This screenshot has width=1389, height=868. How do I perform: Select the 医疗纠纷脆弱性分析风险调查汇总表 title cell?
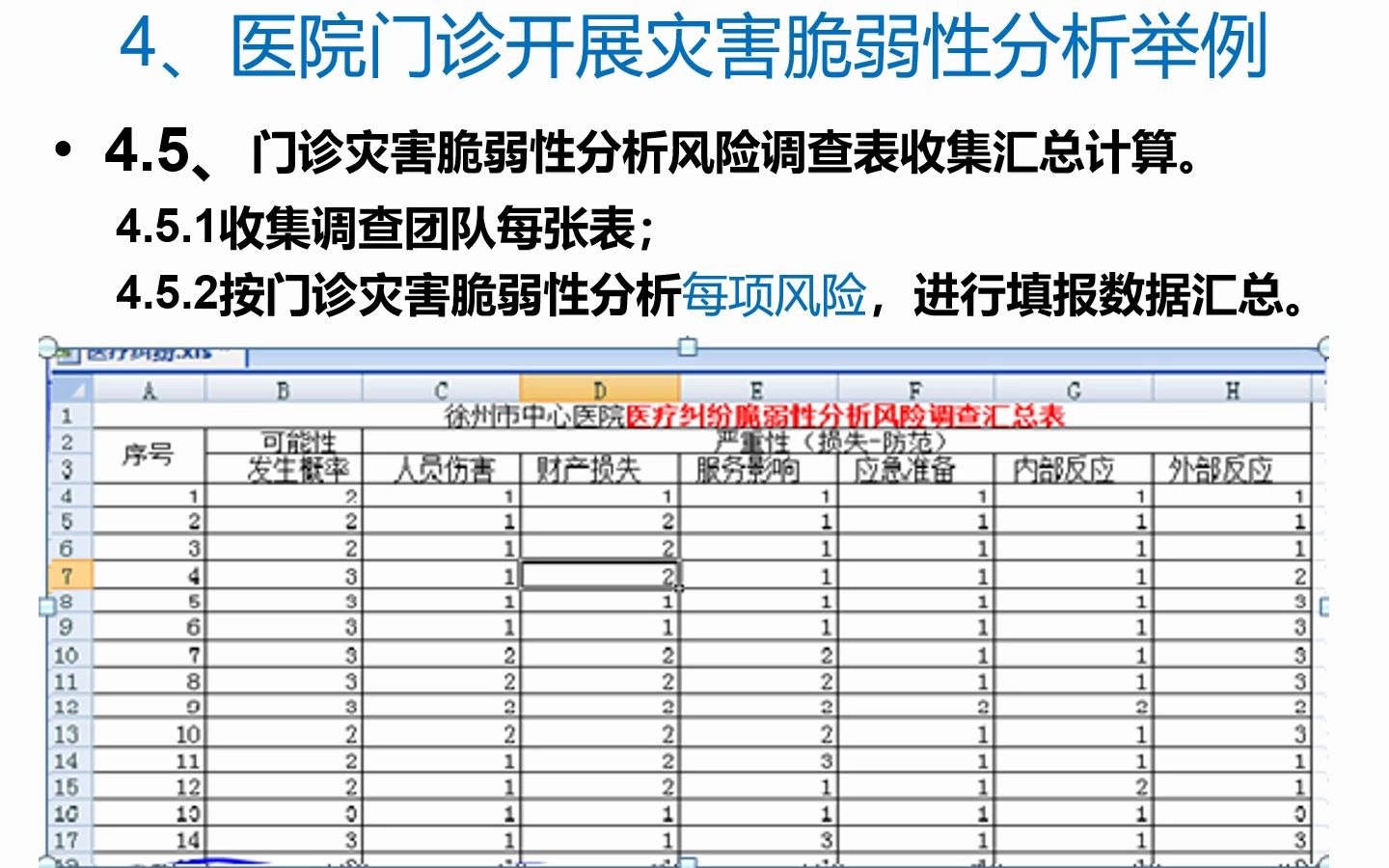coord(702,416)
